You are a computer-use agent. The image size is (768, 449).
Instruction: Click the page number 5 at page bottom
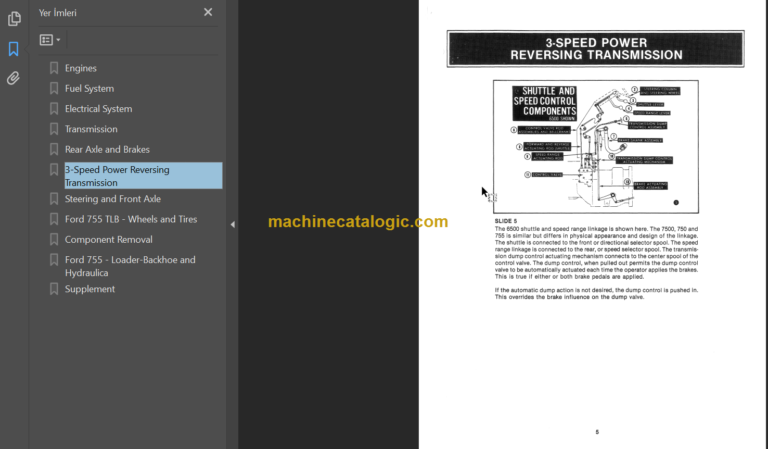597,432
